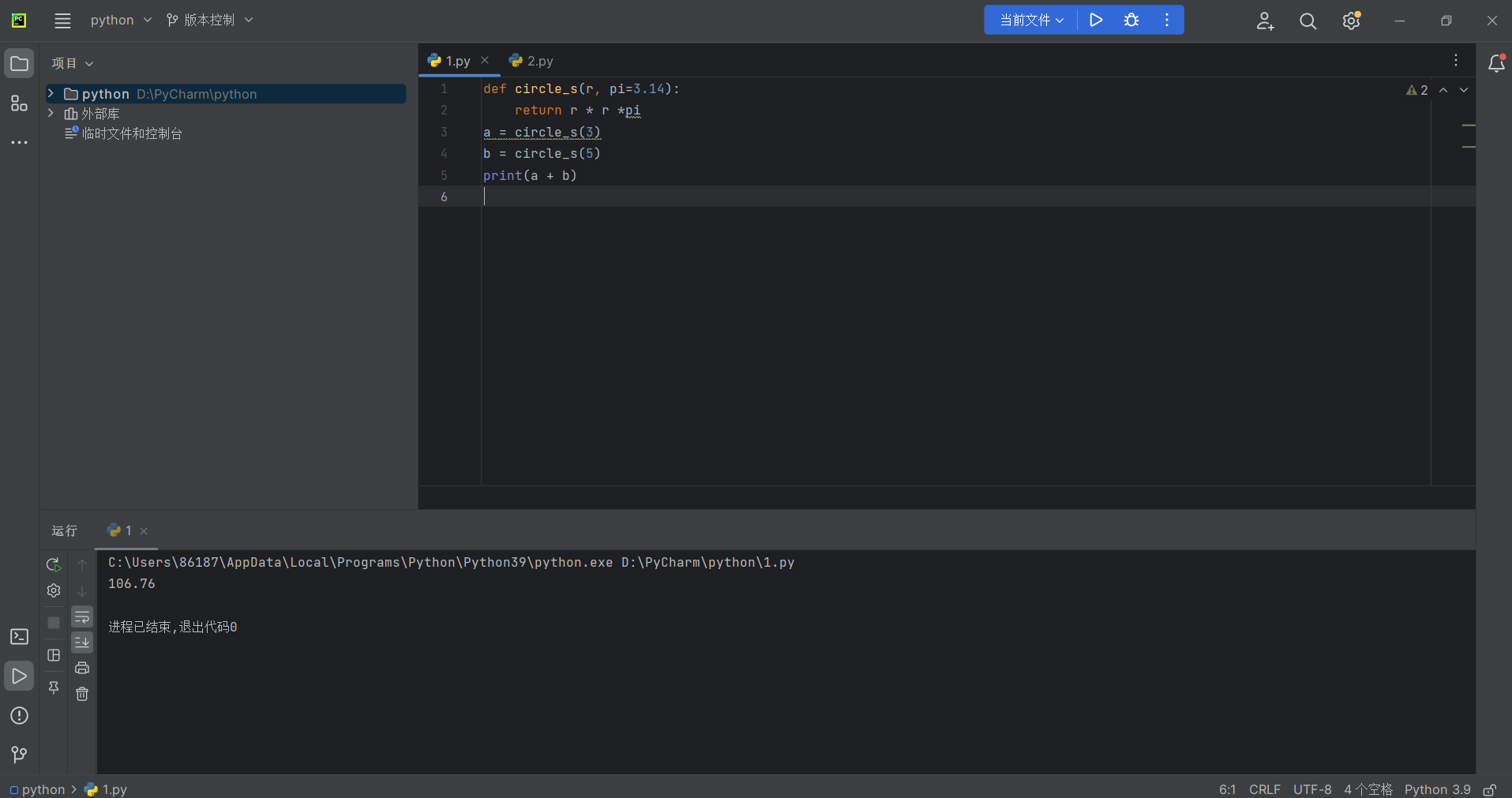Open the Git tool window icon

(19, 755)
